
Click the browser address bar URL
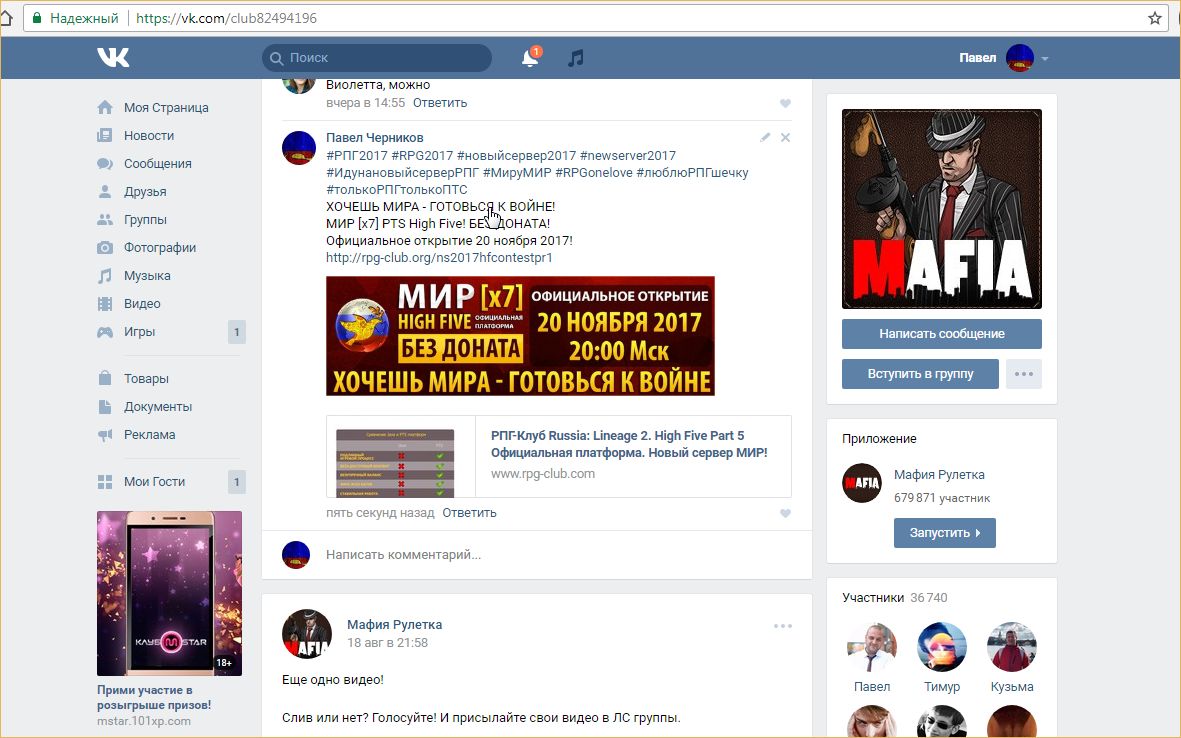click(x=226, y=18)
